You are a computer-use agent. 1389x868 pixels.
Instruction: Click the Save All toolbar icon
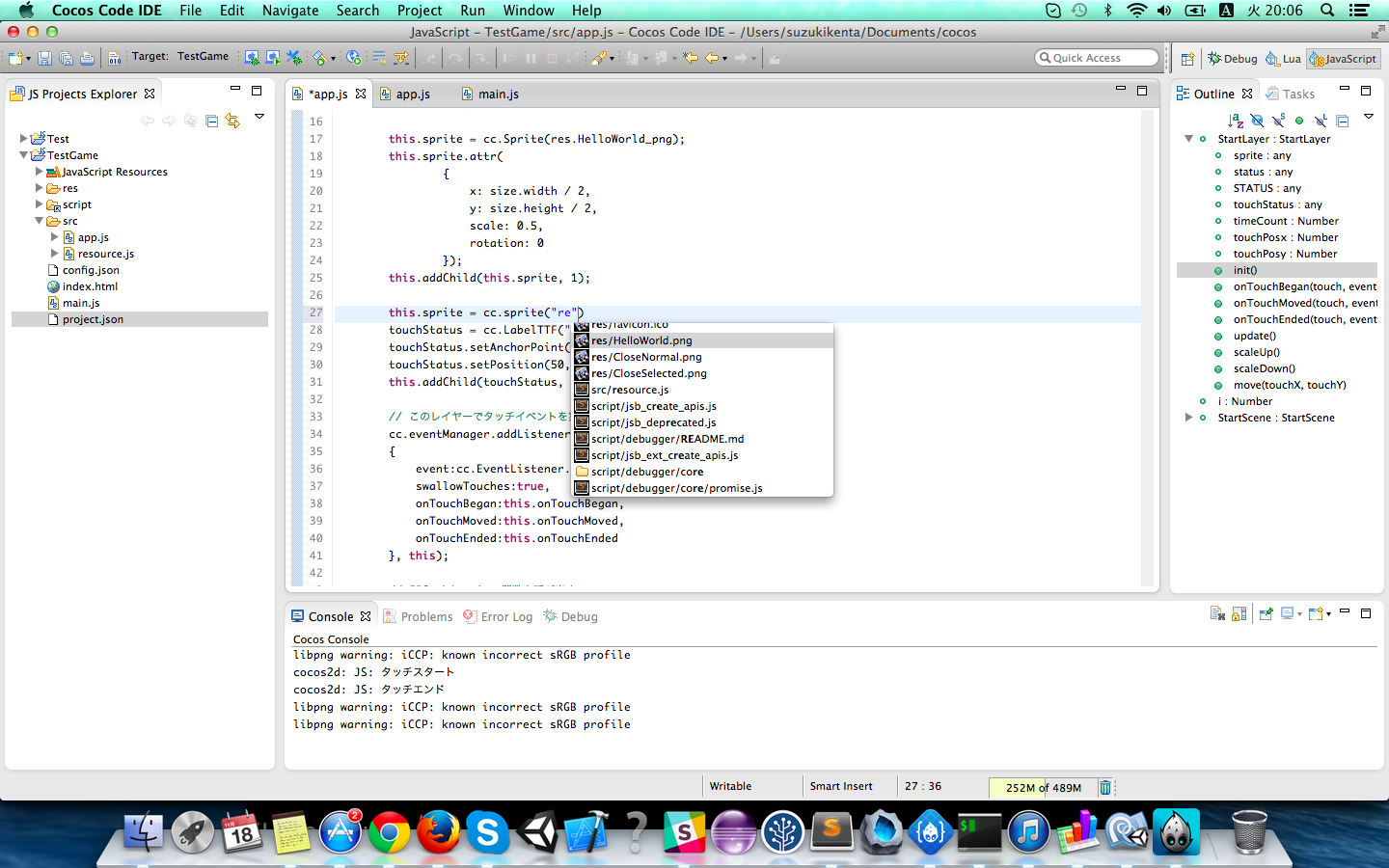66,58
